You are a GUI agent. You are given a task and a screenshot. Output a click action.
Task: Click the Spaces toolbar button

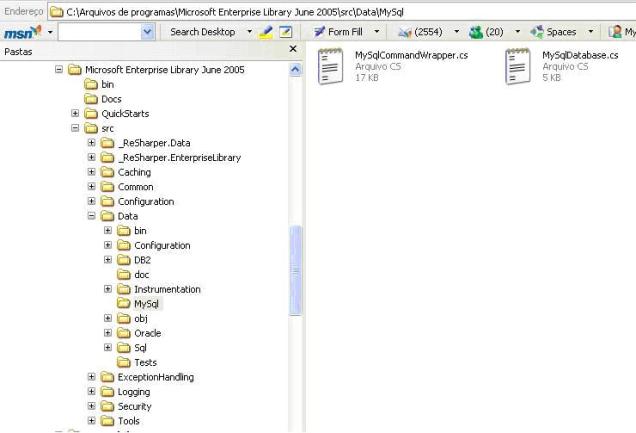(553, 32)
